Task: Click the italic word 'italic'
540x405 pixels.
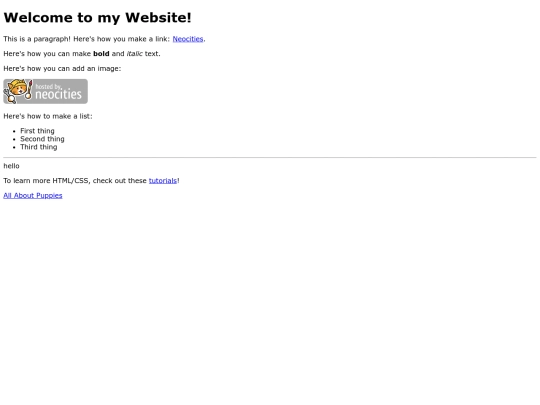Action: [135, 54]
